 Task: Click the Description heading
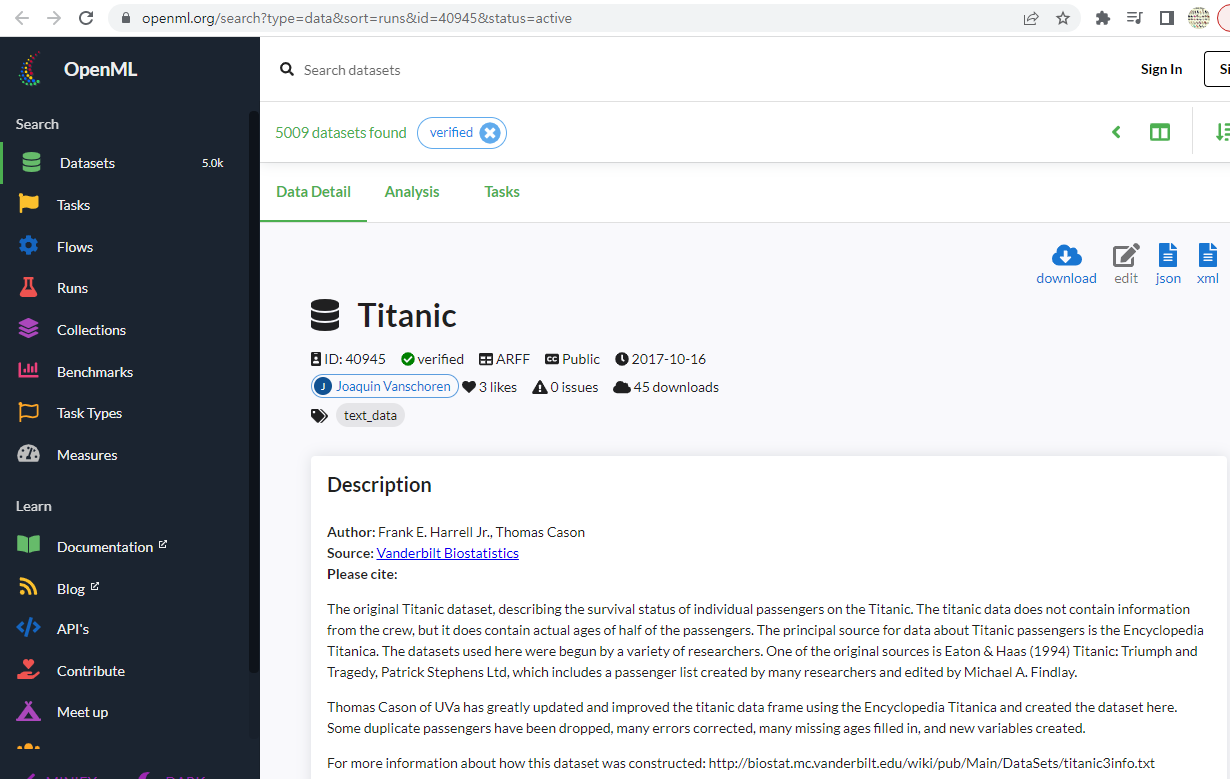379,485
